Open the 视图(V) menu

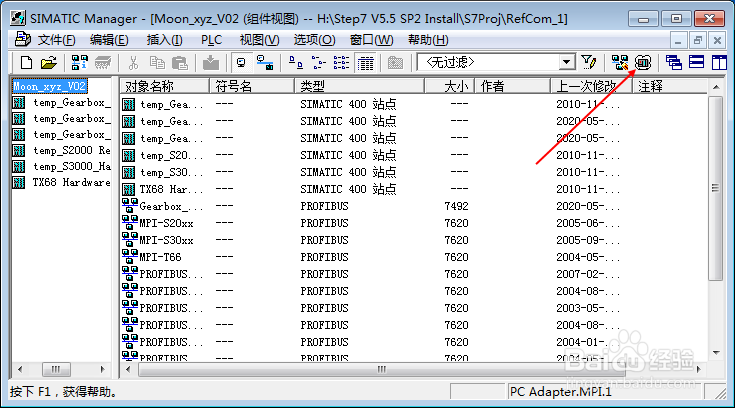[x=259, y=40]
